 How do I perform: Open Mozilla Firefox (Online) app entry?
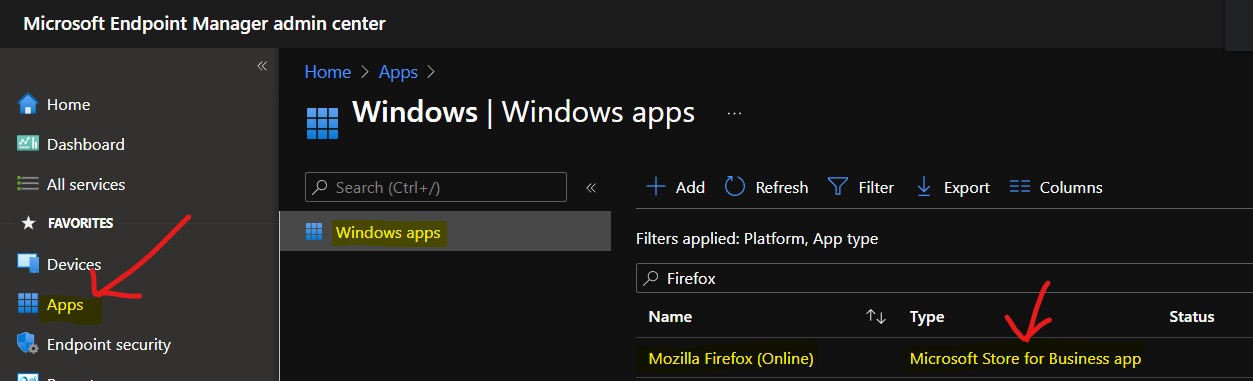(731, 358)
